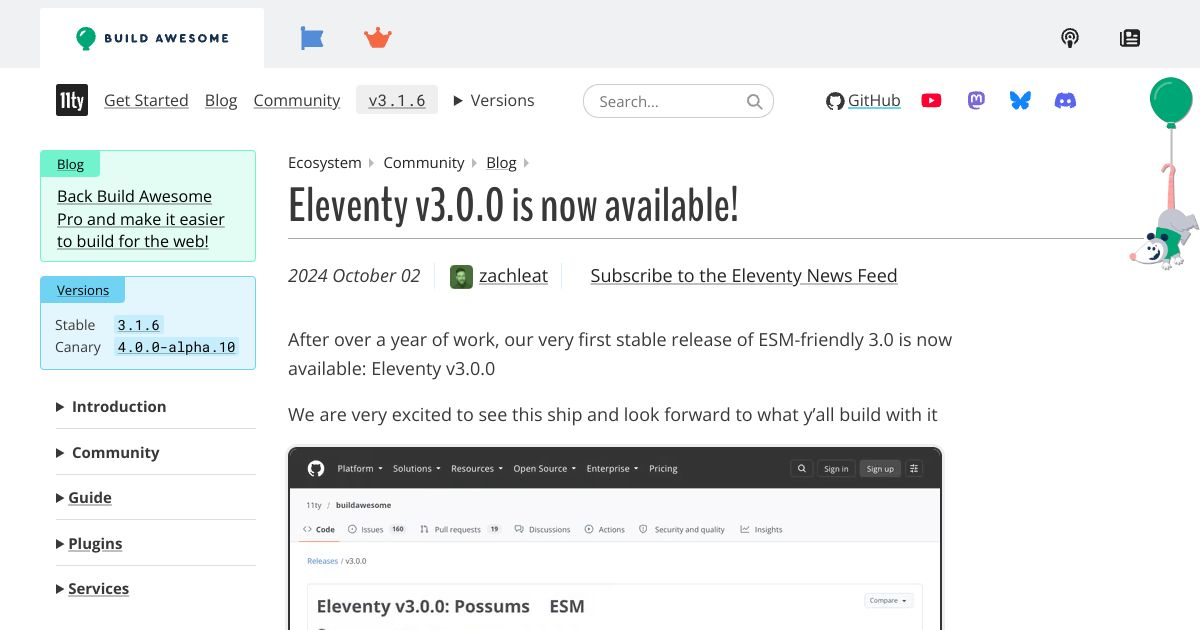Click the newspaper icon in top bar
The height and width of the screenshot is (630, 1200).
click(x=1130, y=38)
